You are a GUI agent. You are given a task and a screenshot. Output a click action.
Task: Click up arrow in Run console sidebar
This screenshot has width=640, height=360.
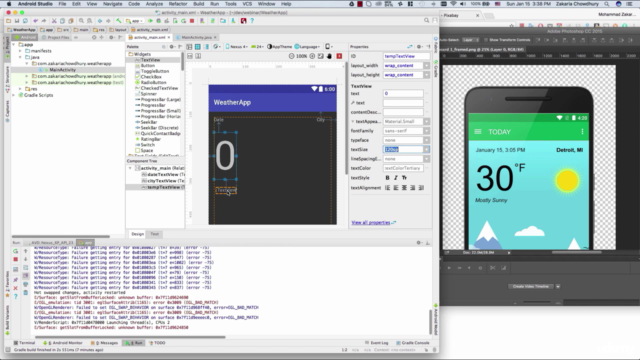(x=25, y=251)
